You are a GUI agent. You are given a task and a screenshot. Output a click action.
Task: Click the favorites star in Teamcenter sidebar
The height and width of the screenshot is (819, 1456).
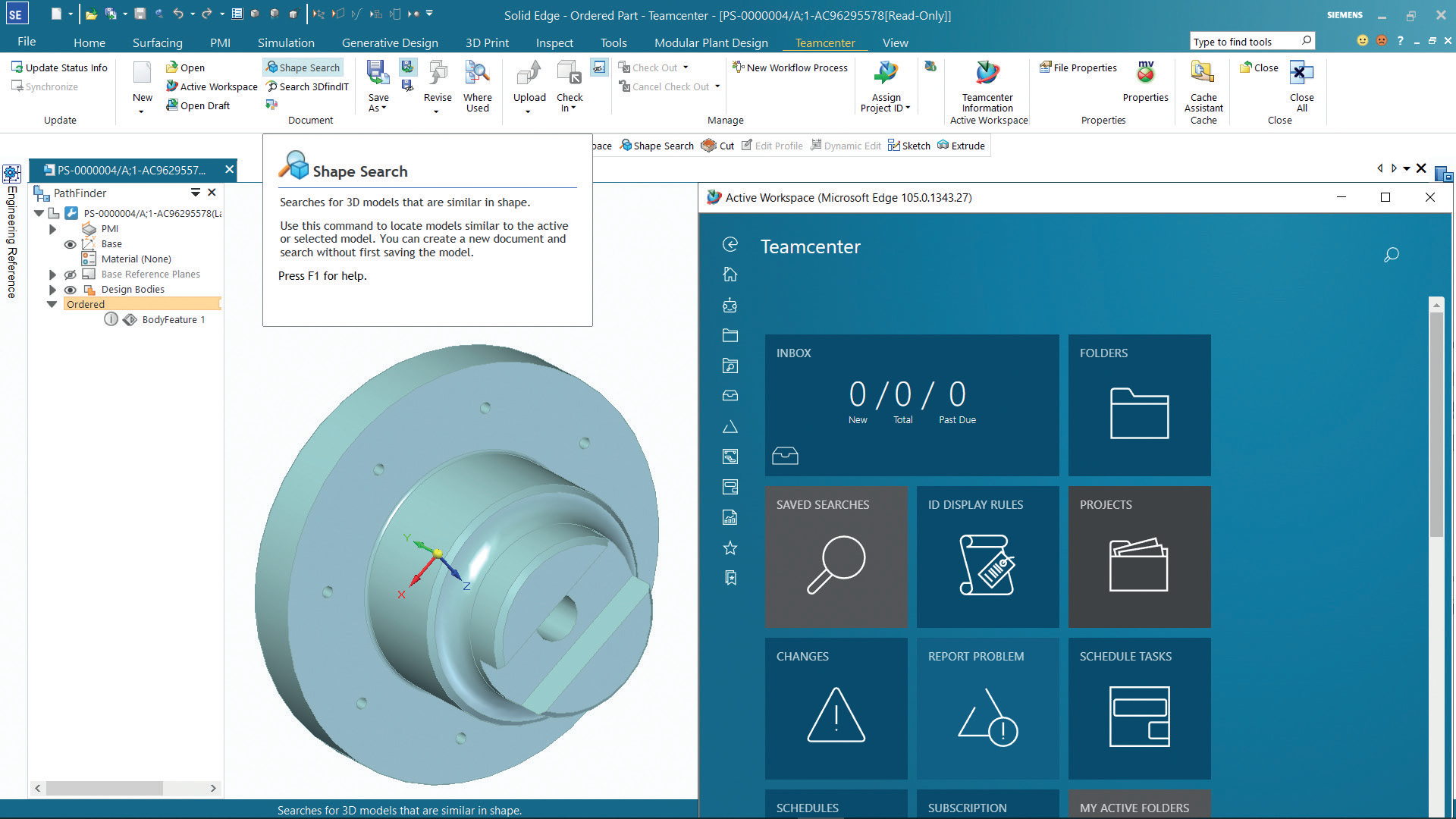[x=730, y=548]
